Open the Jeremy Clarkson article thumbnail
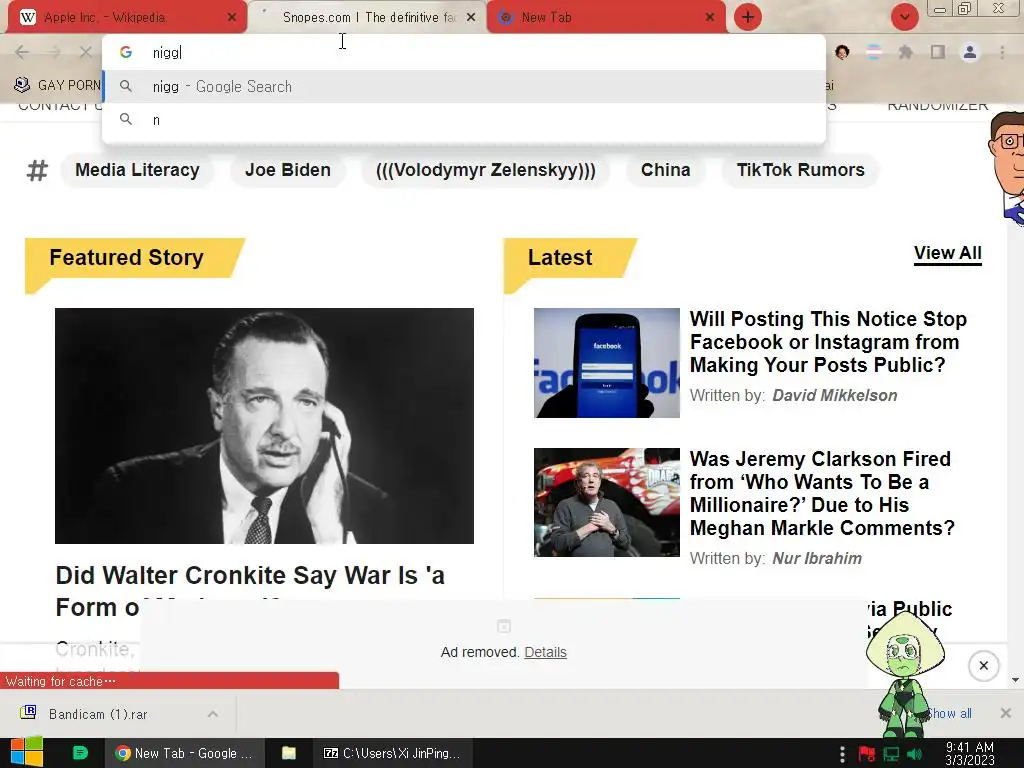 pyautogui.click(x=607, y=502)
